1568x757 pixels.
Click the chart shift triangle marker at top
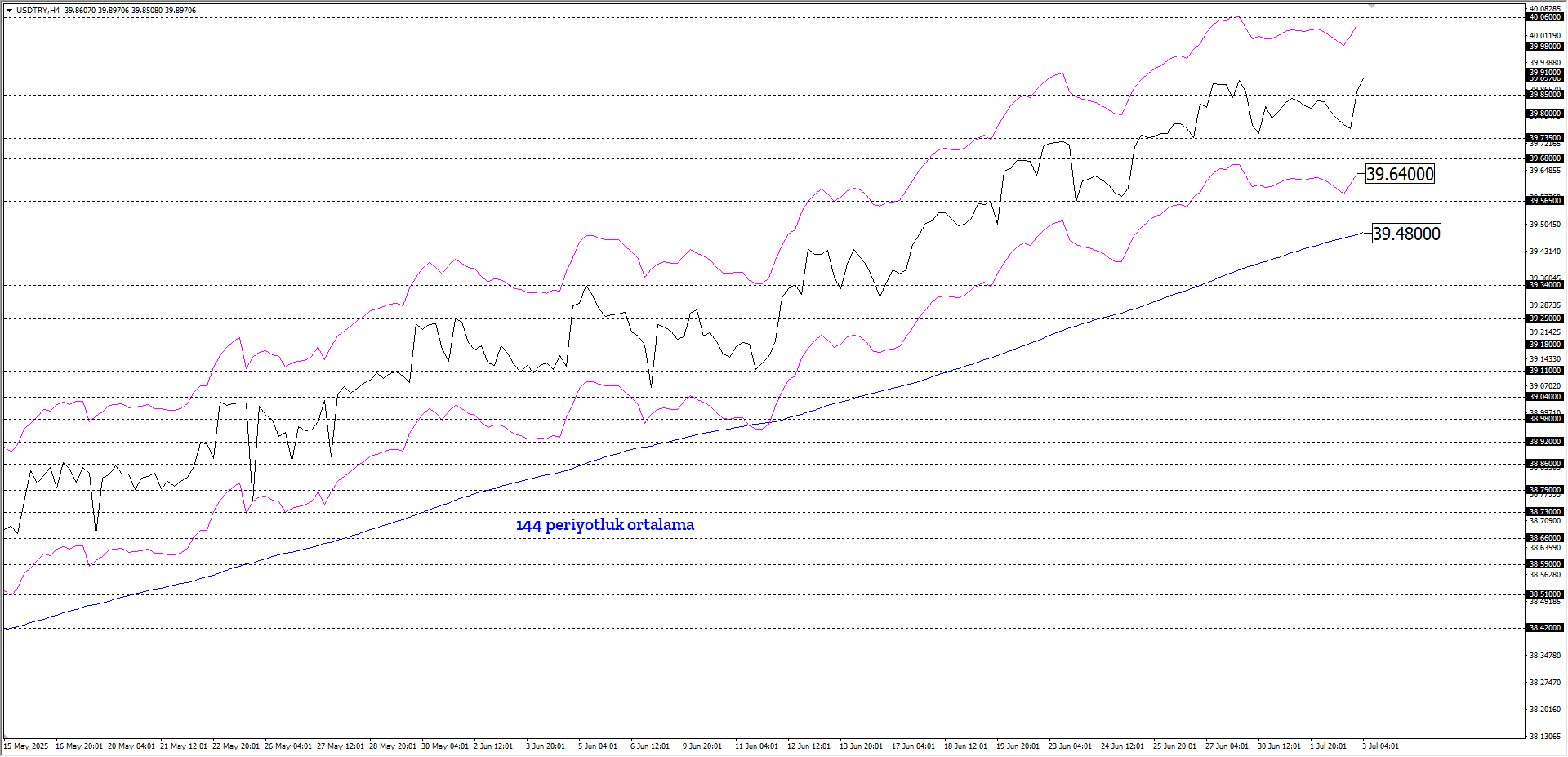pyautogui.click(x=1371, y=6)
